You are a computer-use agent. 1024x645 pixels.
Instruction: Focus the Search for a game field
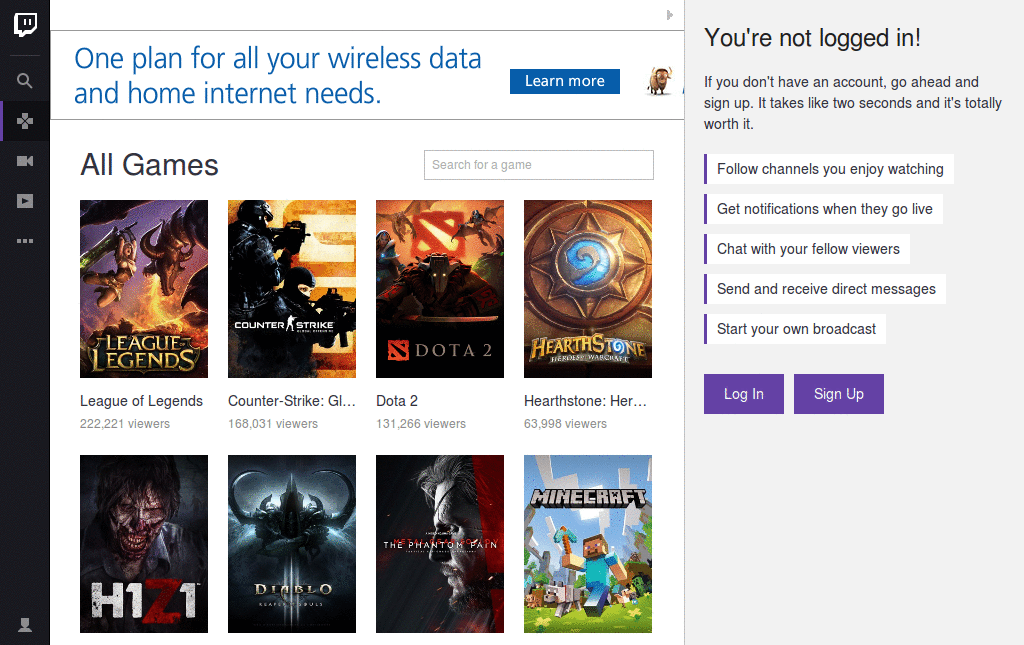539,165
